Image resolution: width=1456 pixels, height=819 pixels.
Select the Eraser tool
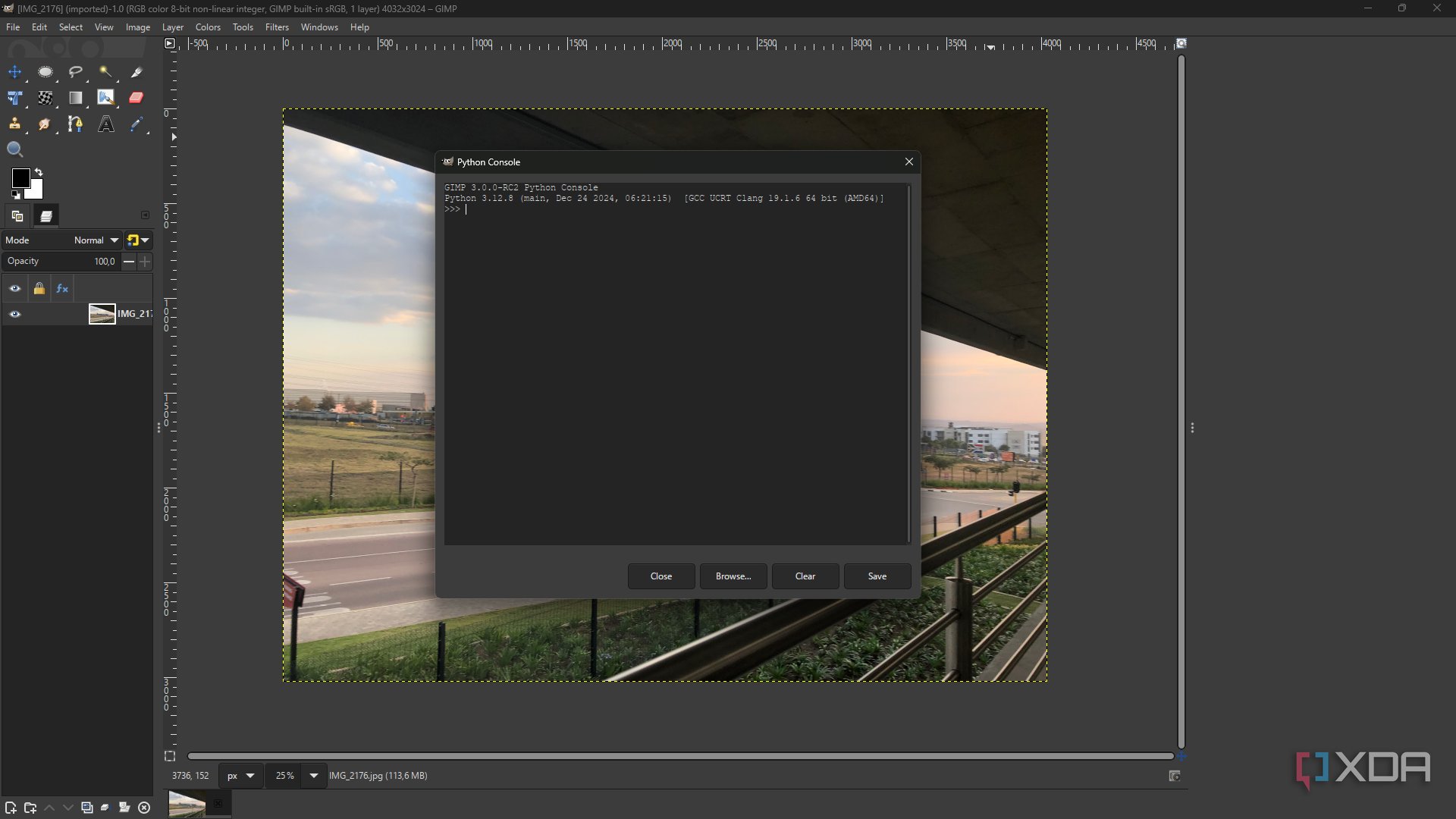[136, 98]
